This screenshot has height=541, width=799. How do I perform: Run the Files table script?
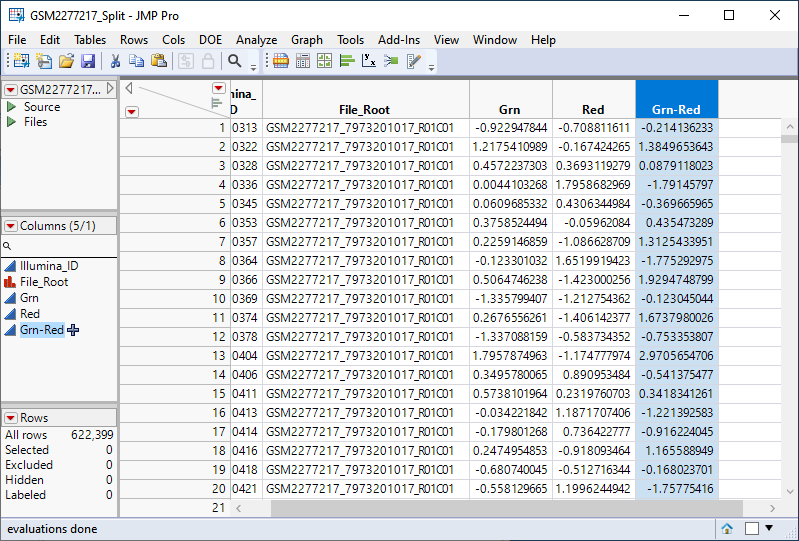[11, 122]
